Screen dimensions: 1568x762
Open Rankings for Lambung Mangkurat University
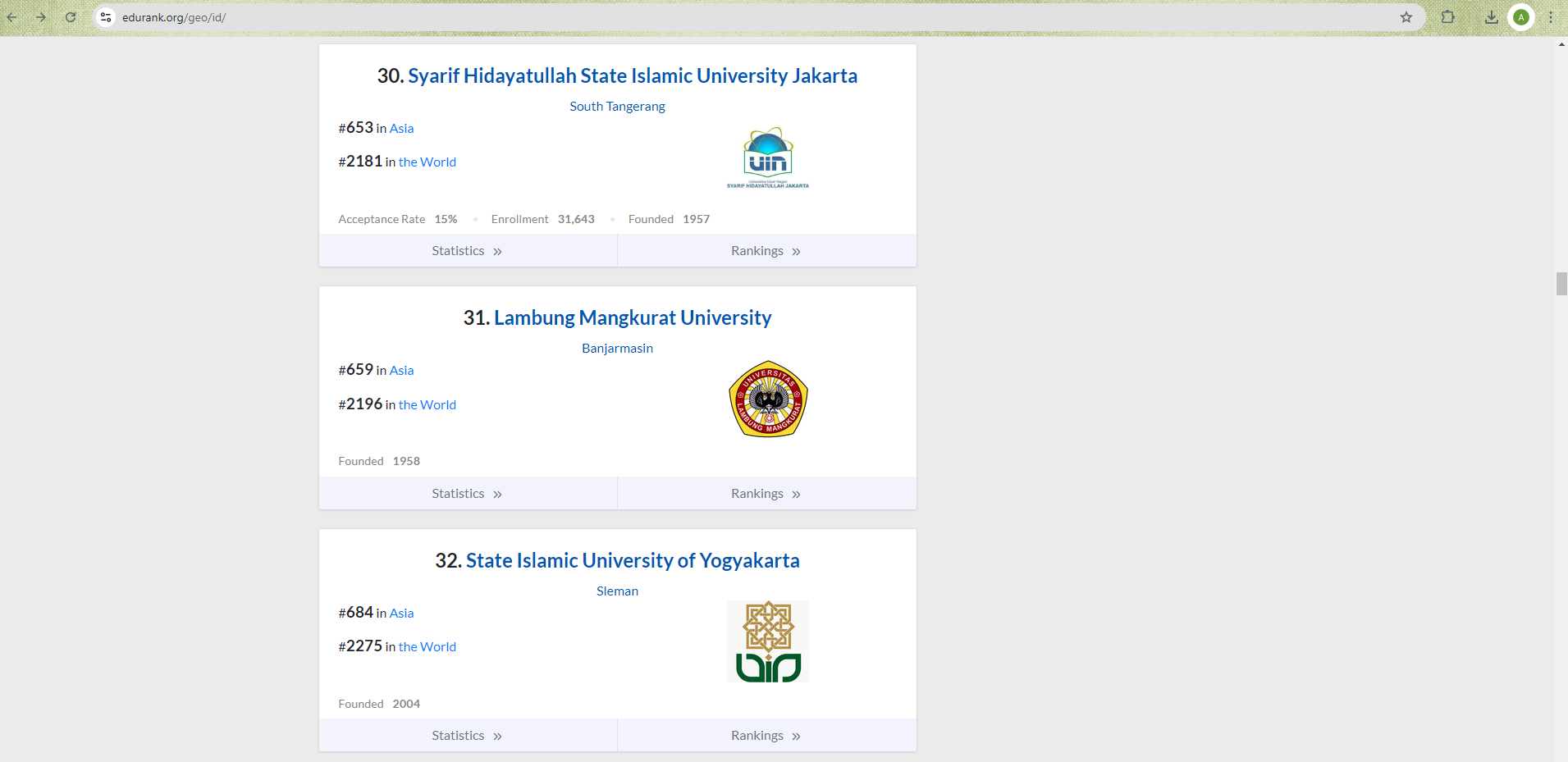point(766,494)
